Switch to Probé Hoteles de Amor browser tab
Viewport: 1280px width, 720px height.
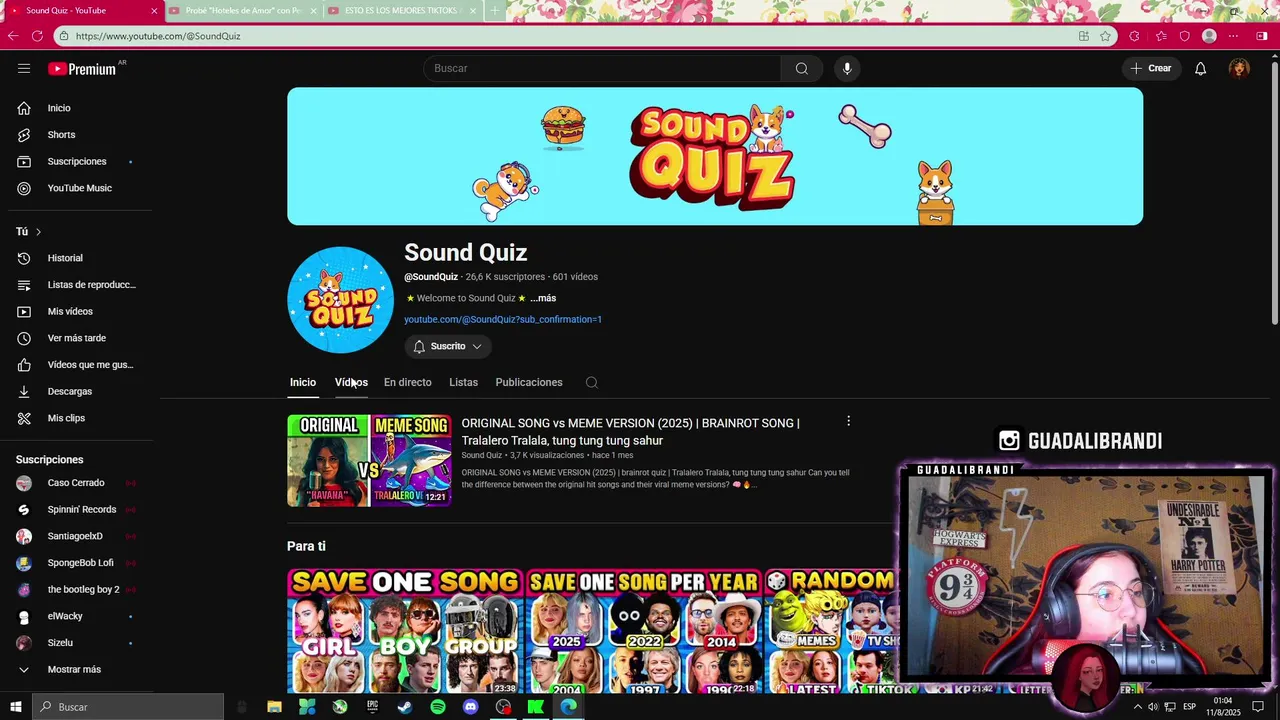pos(242,11)
